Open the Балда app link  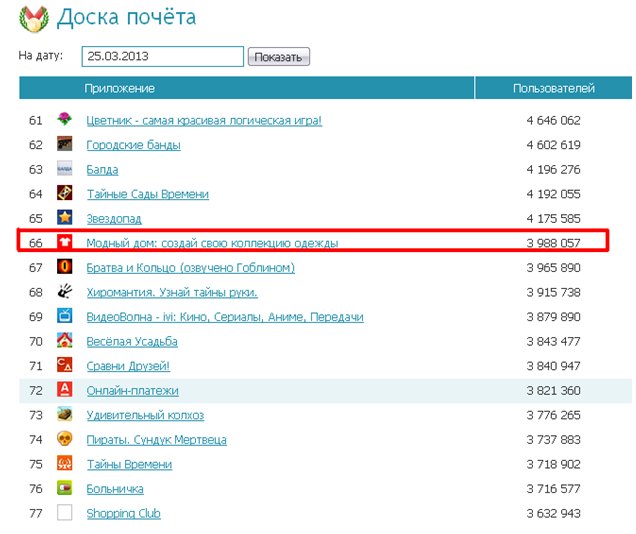click(x=102, y=169)
